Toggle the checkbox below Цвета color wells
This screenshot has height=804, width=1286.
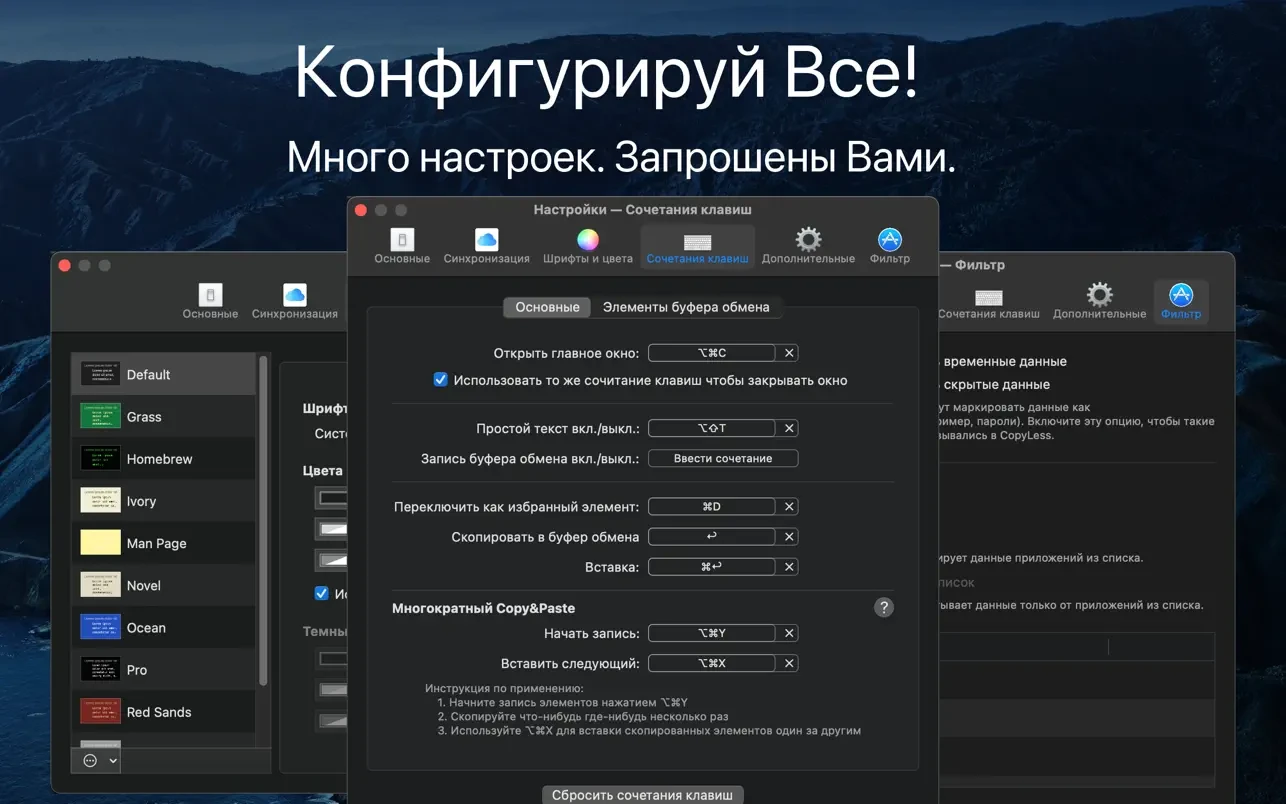click(322, 593)
